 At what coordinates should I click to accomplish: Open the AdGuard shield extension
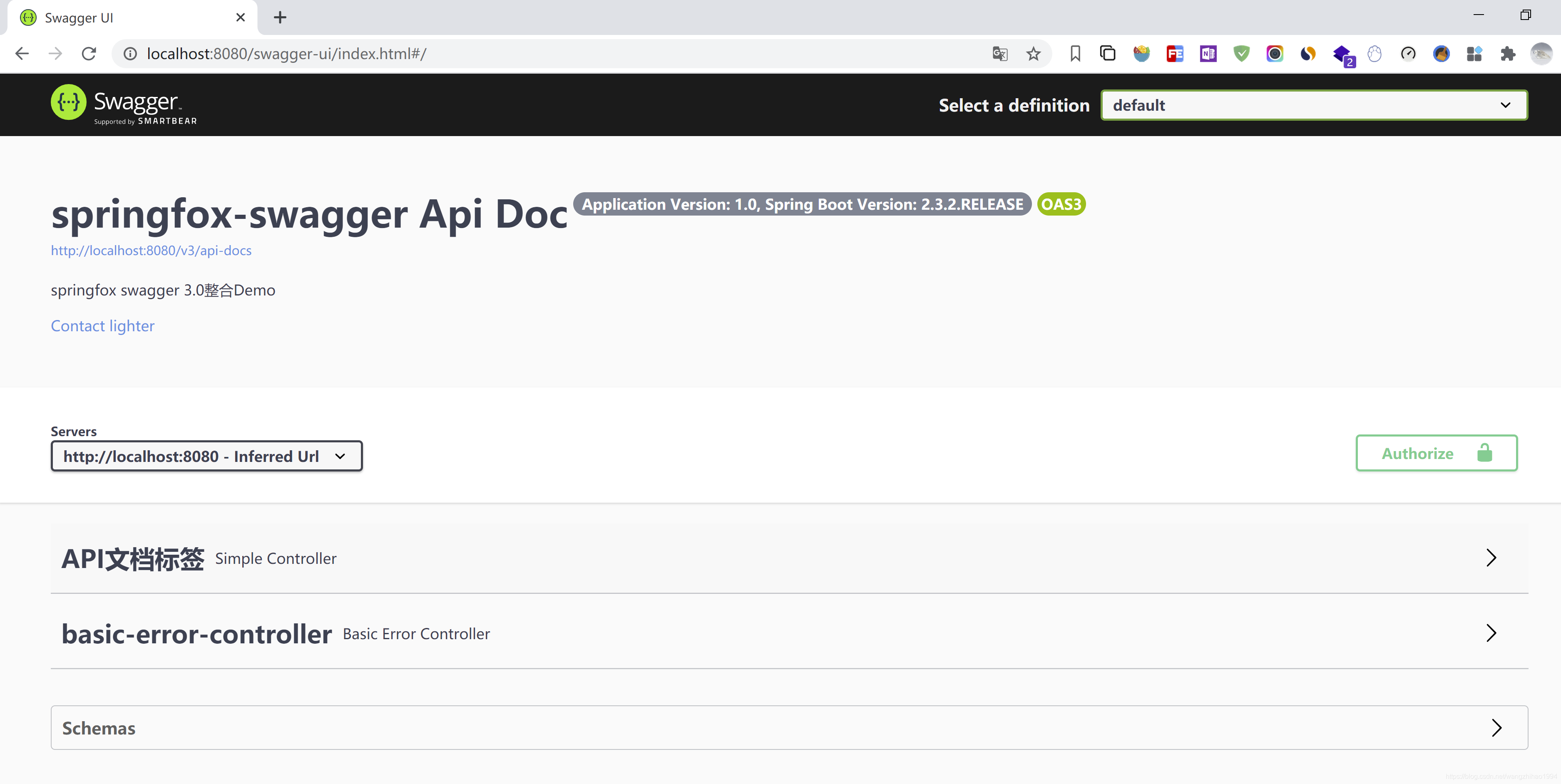point(1242,53)
